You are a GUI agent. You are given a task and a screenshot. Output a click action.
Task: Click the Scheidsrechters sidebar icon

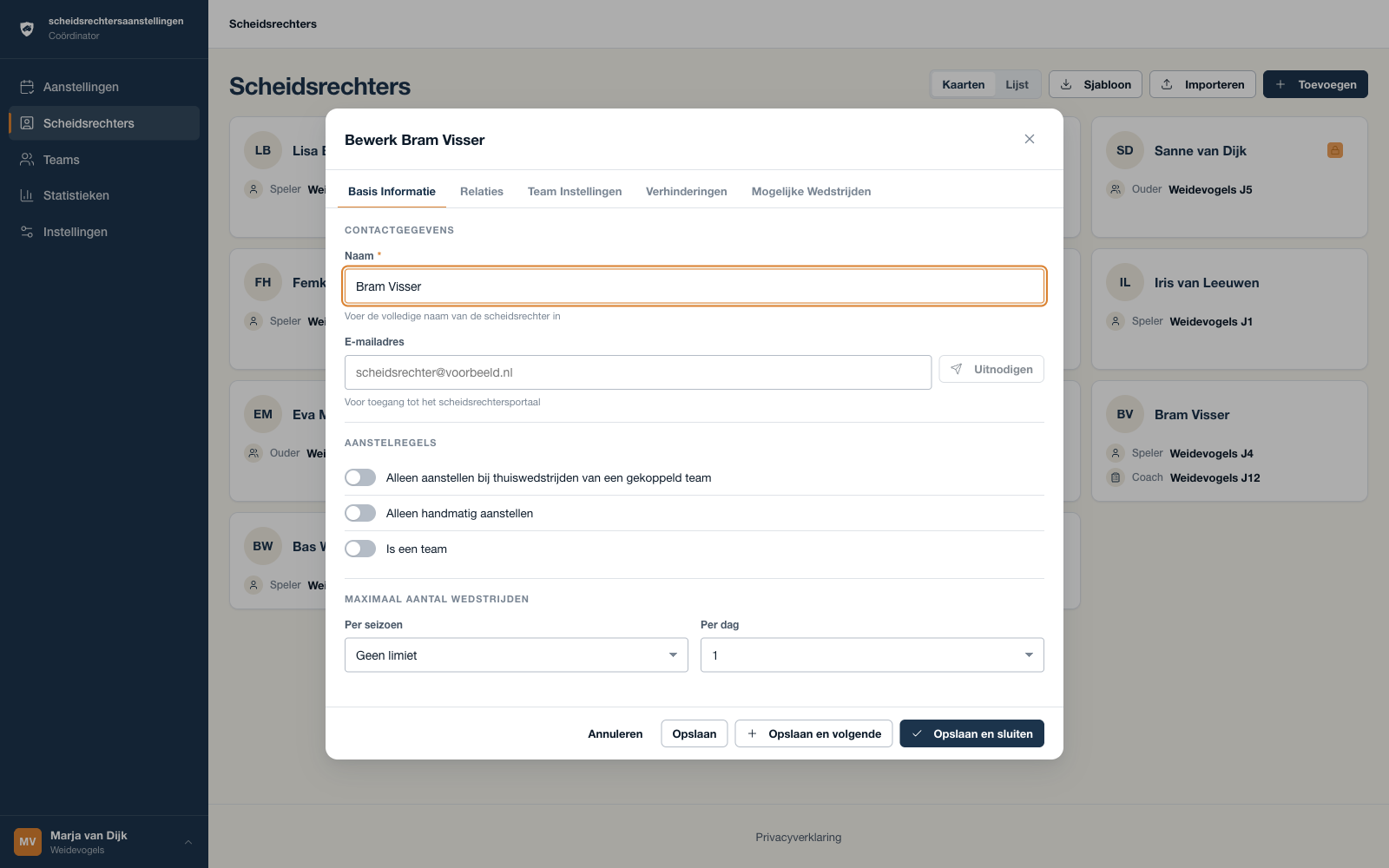[x=27, y=123]
